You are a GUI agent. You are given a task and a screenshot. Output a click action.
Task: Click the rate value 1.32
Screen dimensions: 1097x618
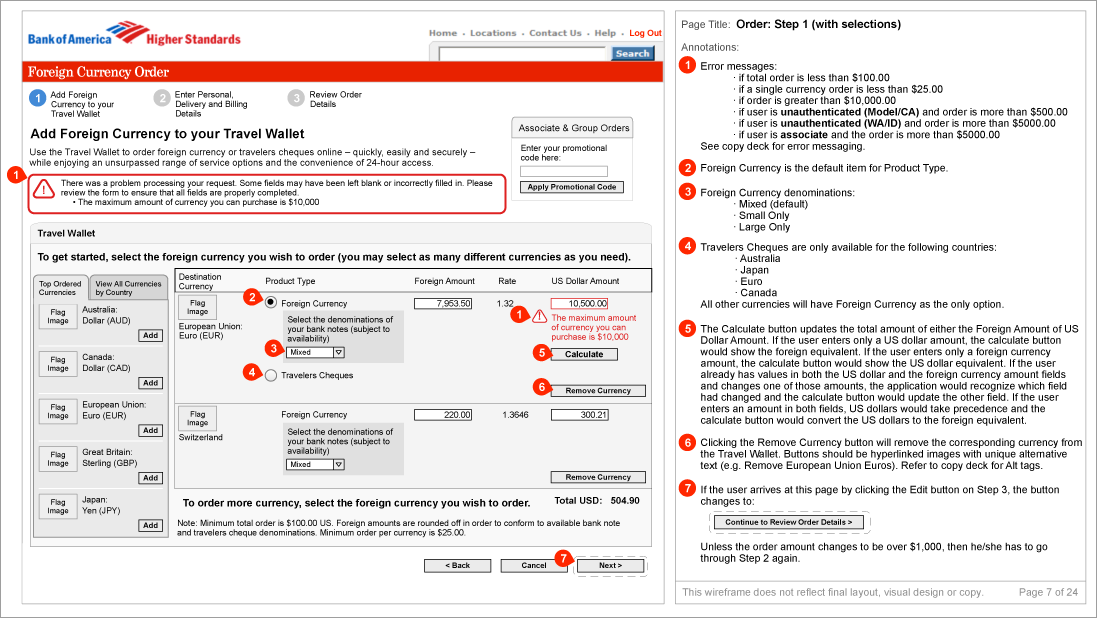[505, 304]
